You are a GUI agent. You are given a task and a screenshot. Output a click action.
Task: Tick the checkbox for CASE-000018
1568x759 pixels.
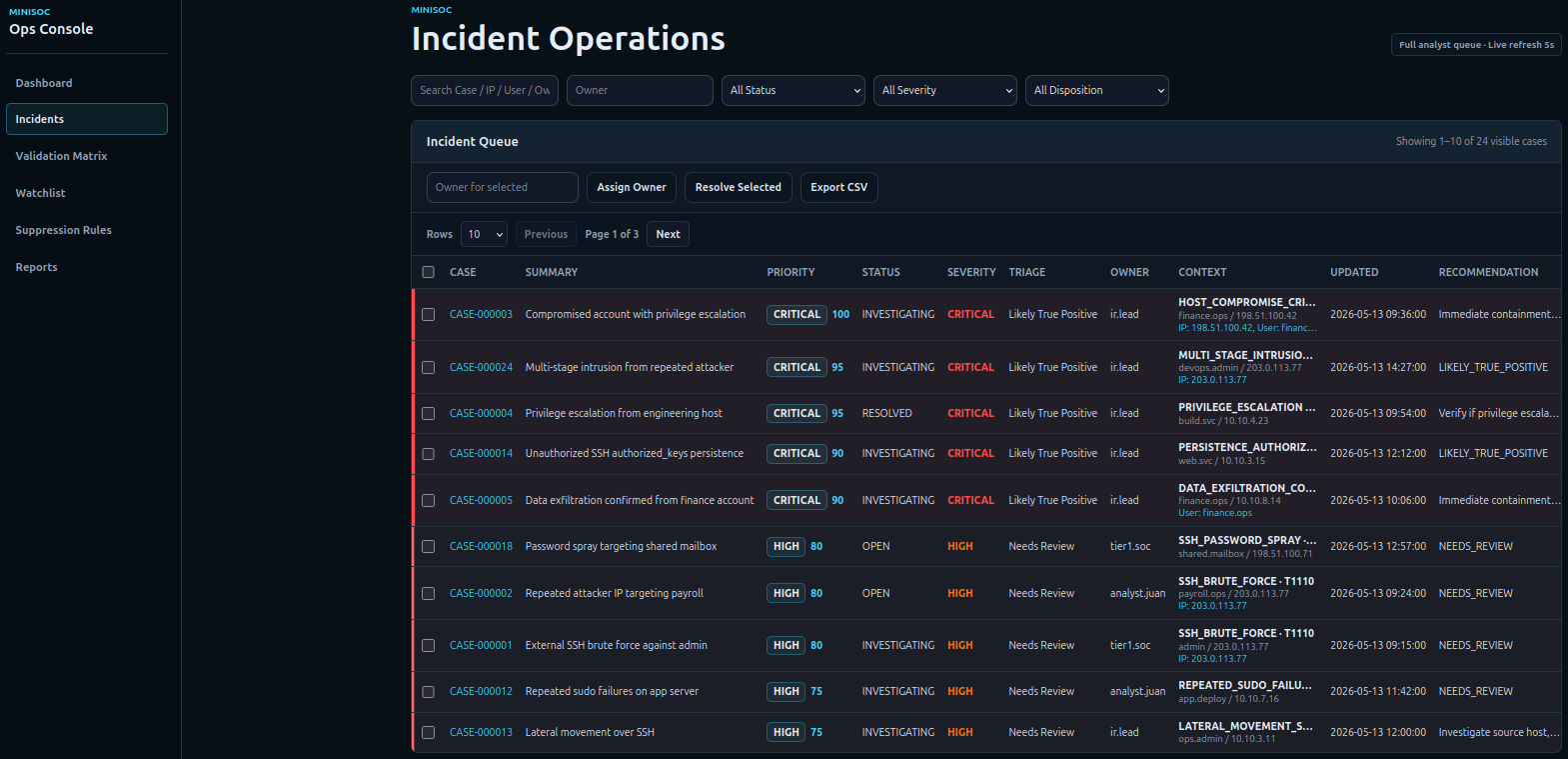(x=428, y=546)
